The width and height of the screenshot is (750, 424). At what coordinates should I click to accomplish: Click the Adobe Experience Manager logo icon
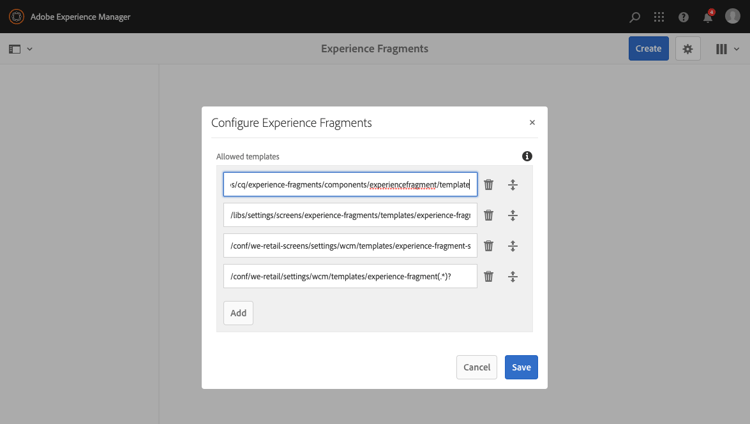click(x=16, y=16)
